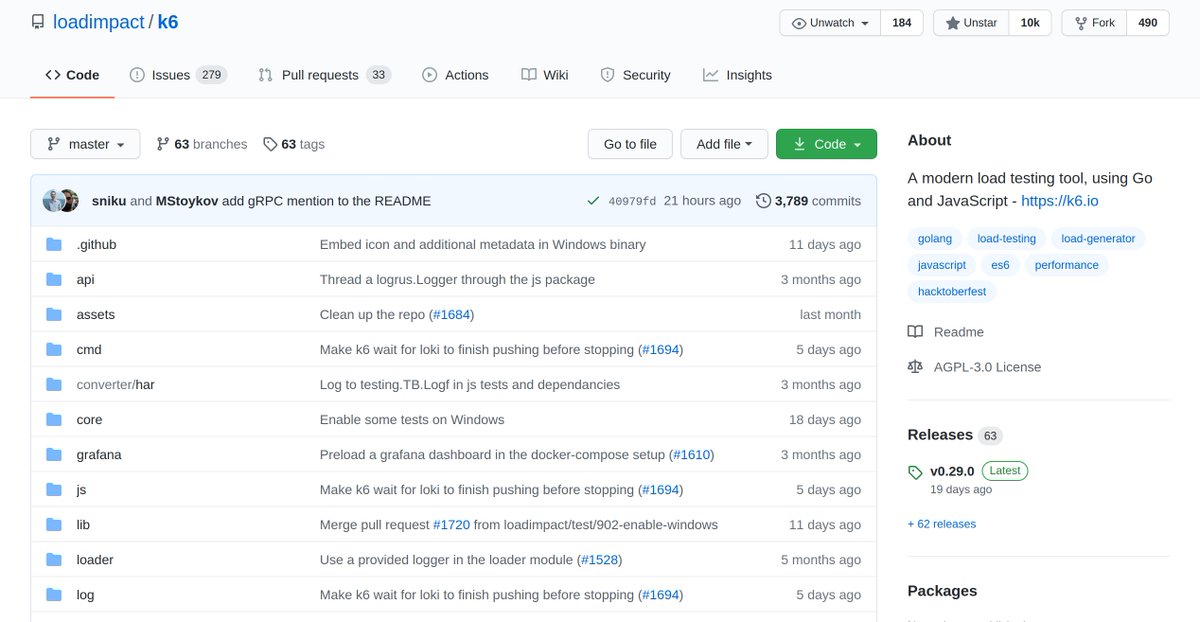Click the js folder icon

[54, 489]
